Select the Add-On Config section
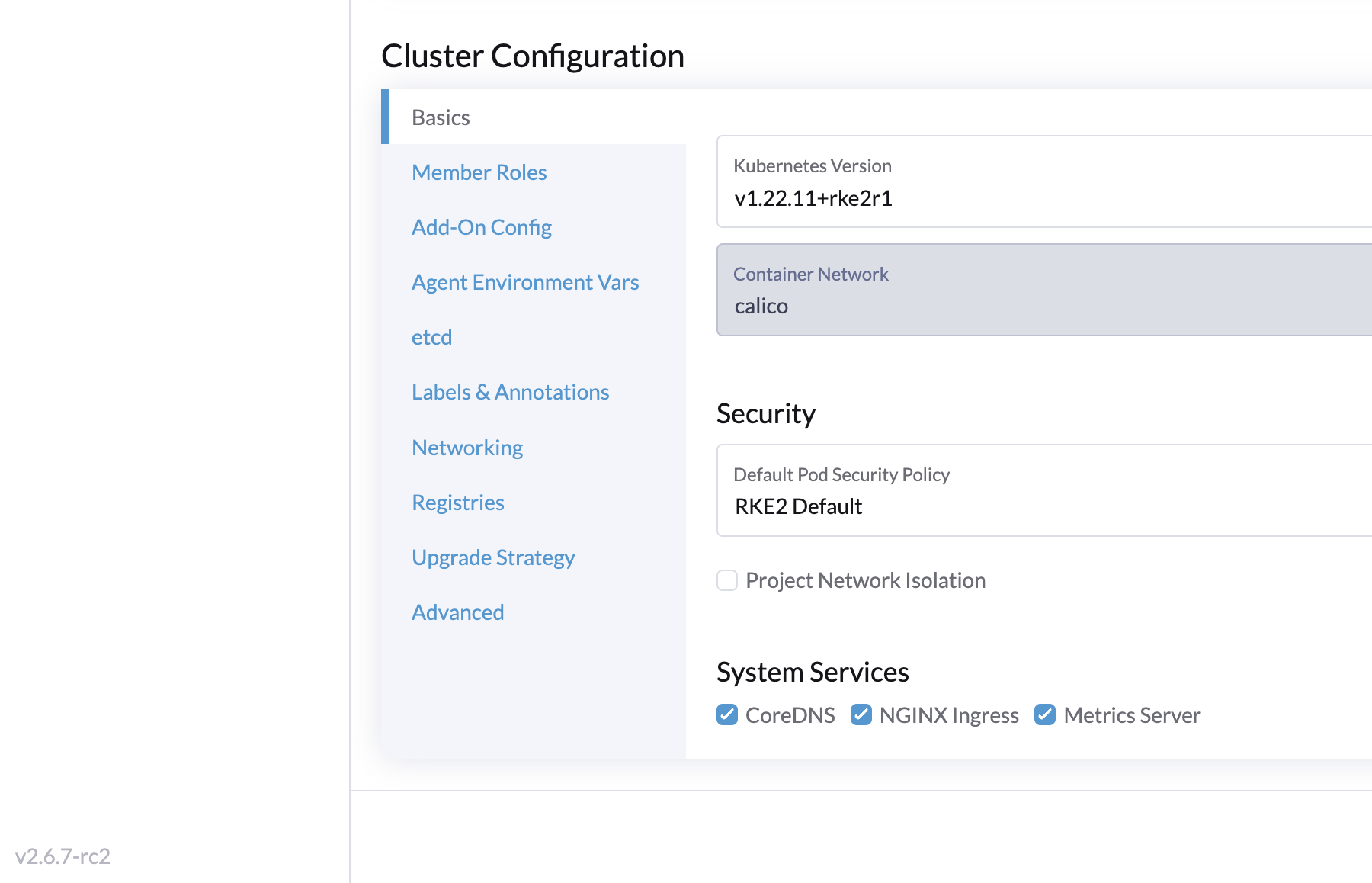1372x883 pixels. [482, 226]
